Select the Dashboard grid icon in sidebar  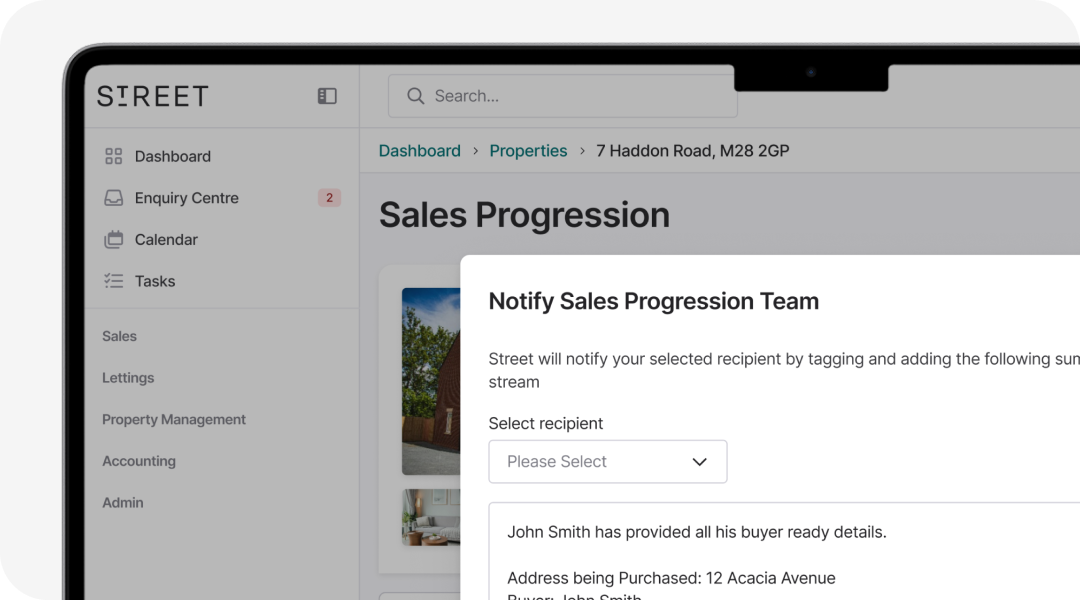pos(113,156)
